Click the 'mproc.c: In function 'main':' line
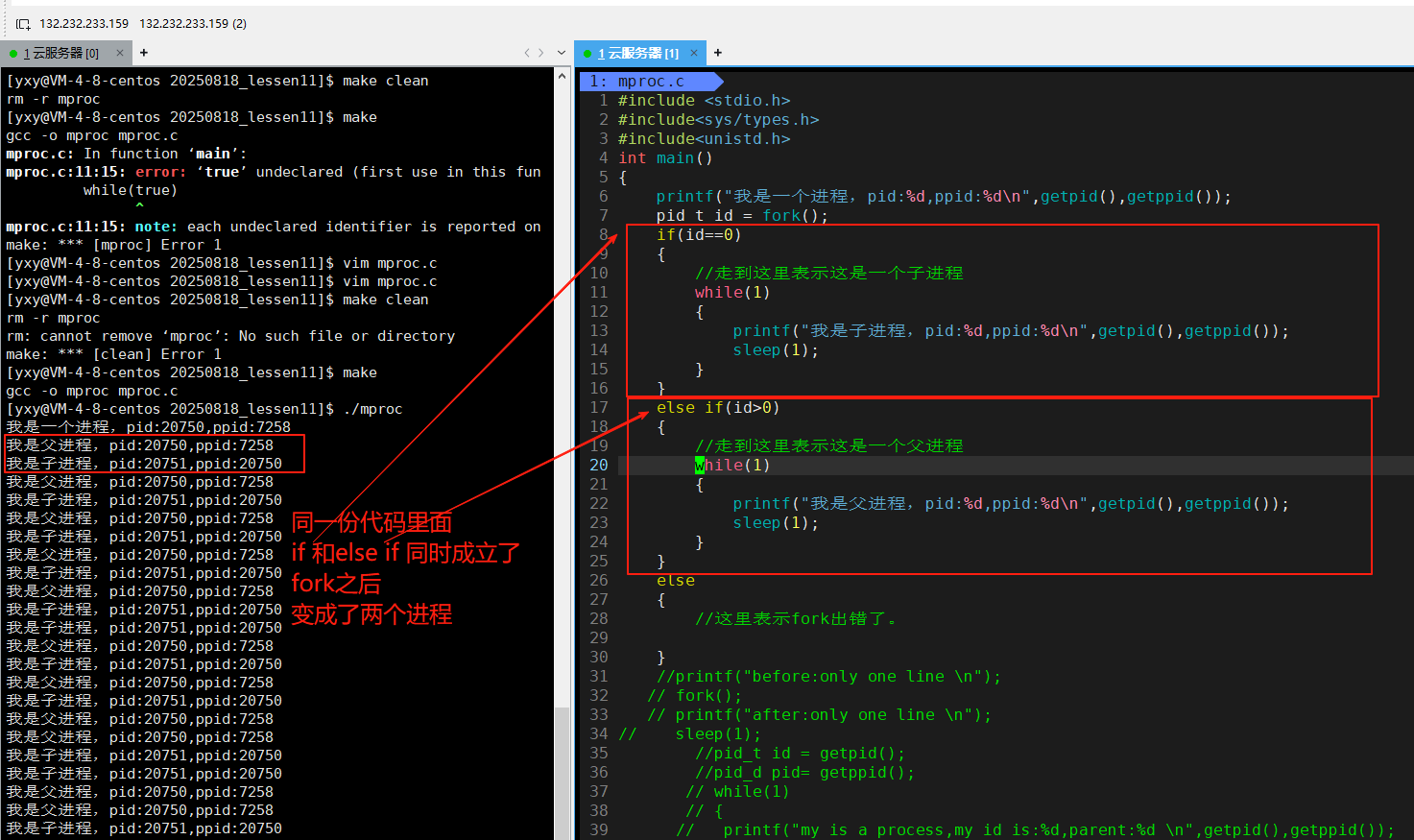1414x840 pixels. coord(127,154)
